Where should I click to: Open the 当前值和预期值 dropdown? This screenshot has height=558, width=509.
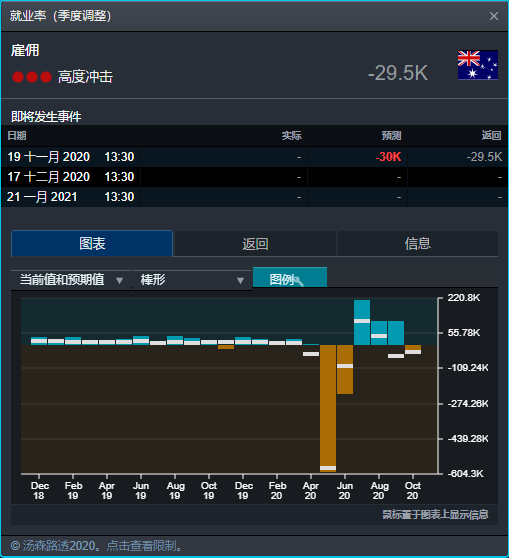(71, 280)
